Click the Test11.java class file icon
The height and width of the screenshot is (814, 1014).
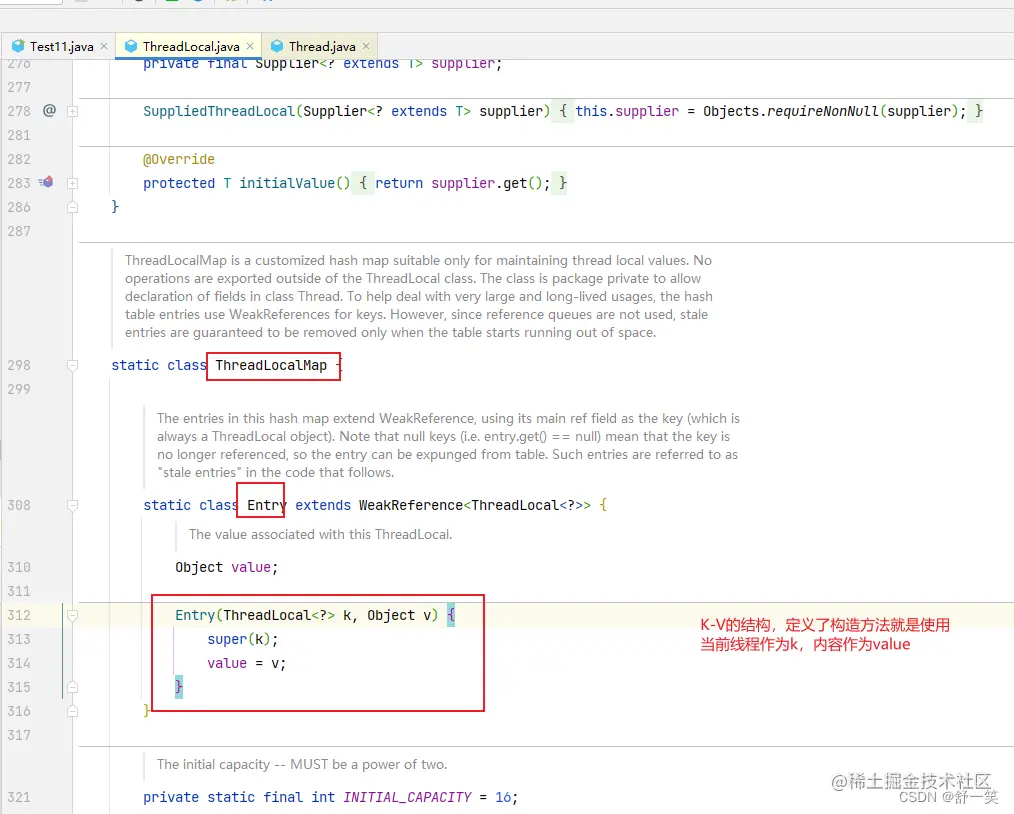[x=18, y=46]
